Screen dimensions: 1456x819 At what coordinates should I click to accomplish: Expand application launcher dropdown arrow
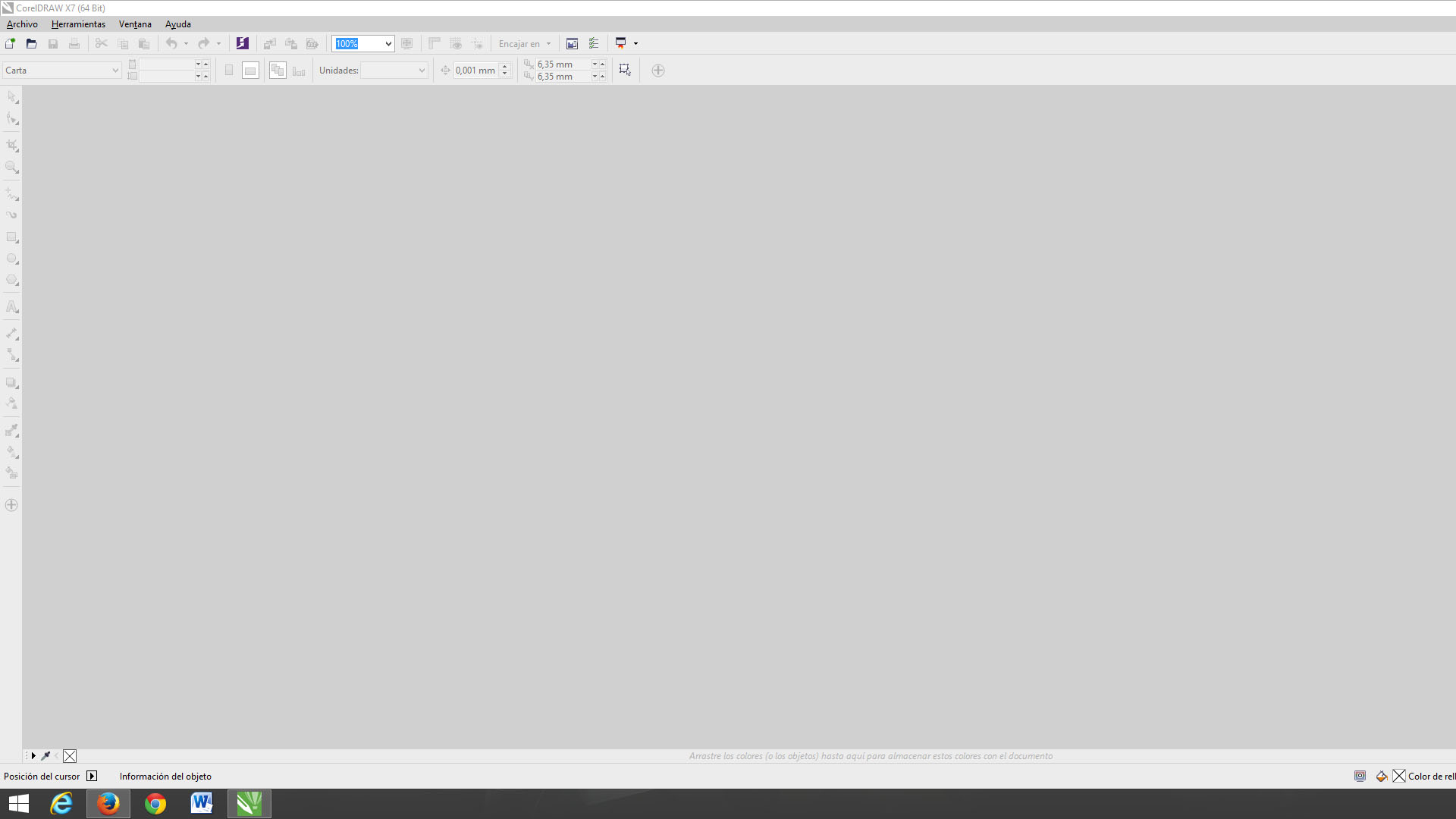click(x=635, y=43)
